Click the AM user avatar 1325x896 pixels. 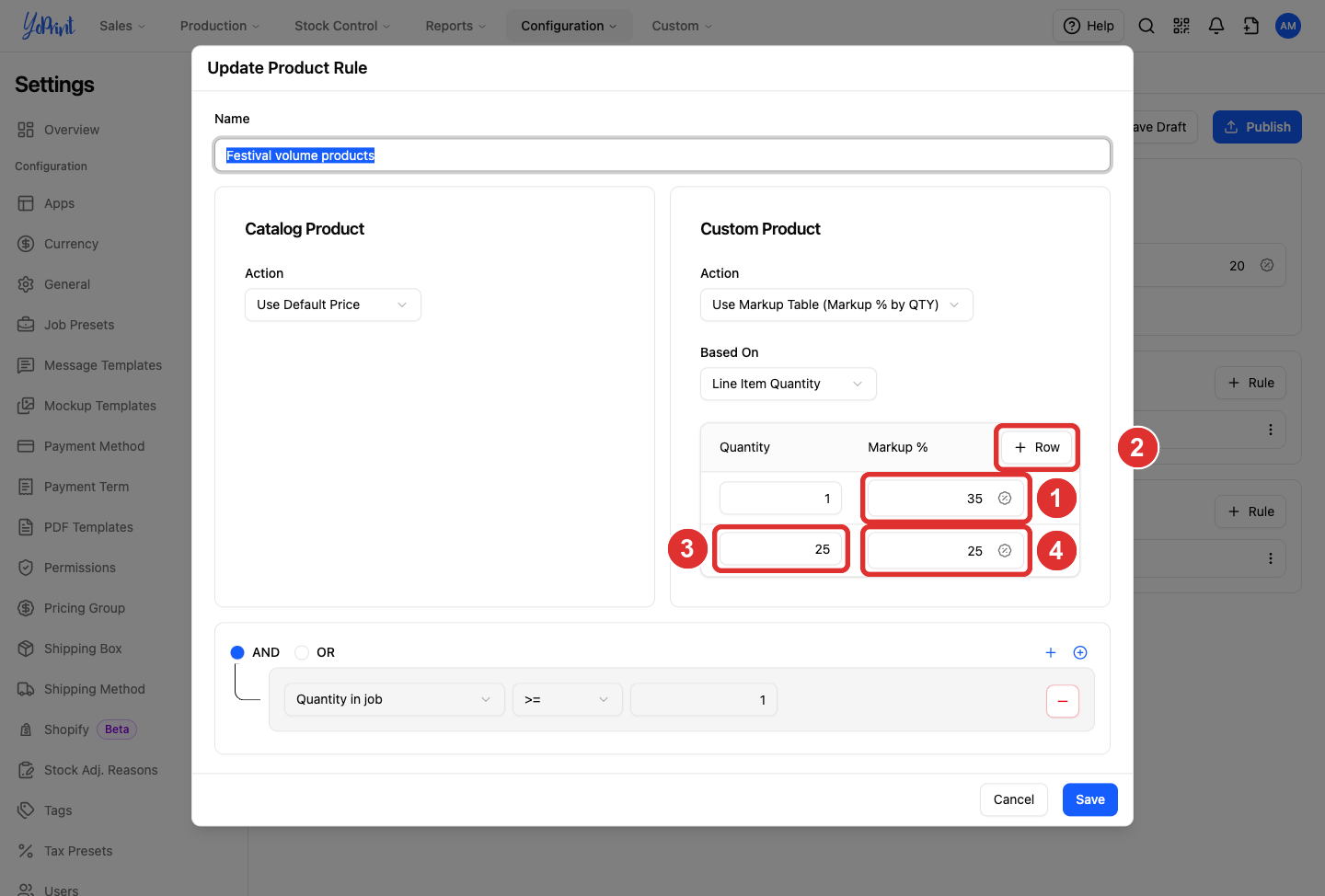(1288, 26)
